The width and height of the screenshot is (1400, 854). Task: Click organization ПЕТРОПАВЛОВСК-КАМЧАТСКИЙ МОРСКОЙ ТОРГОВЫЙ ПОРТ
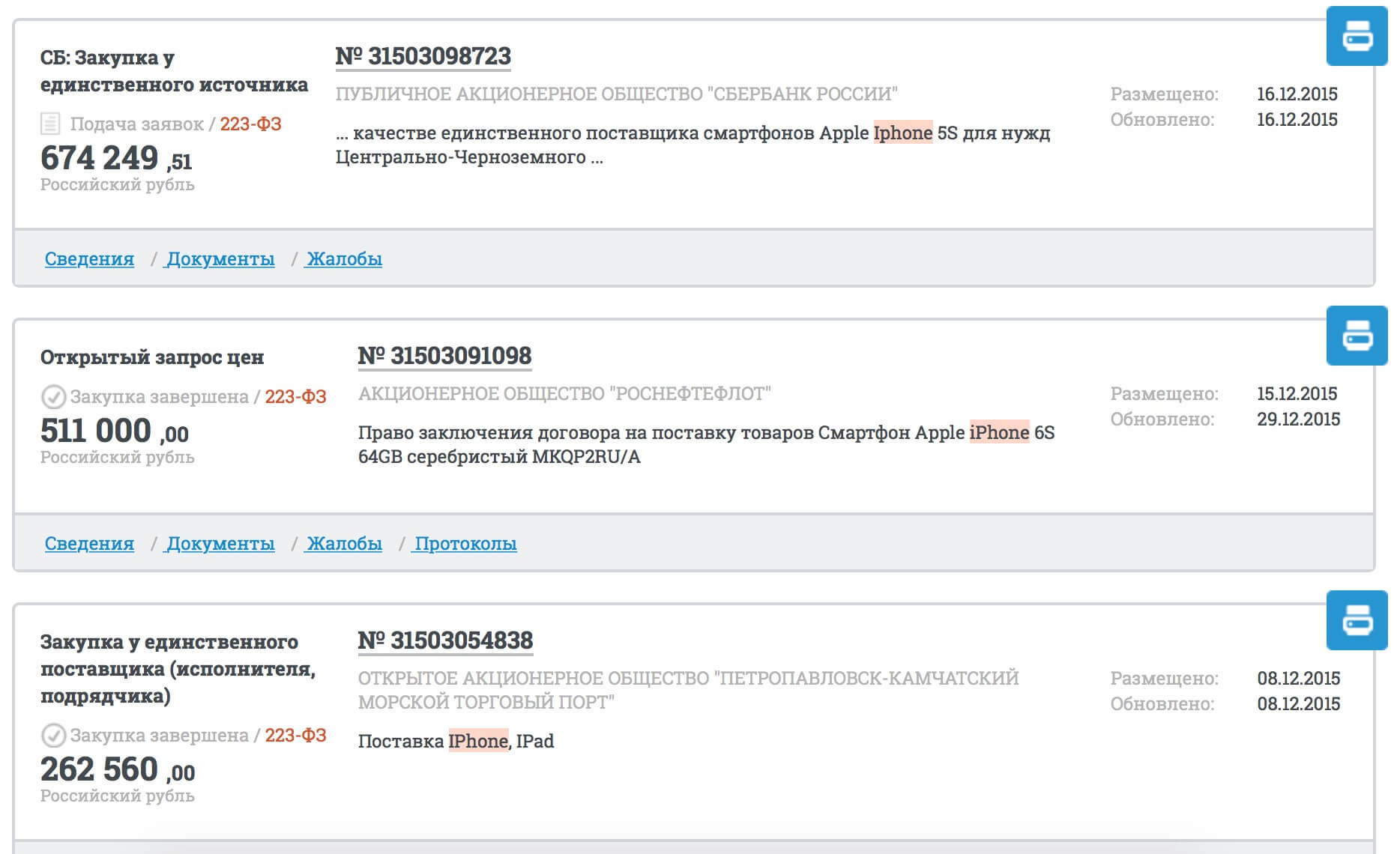tap(688, 690)
